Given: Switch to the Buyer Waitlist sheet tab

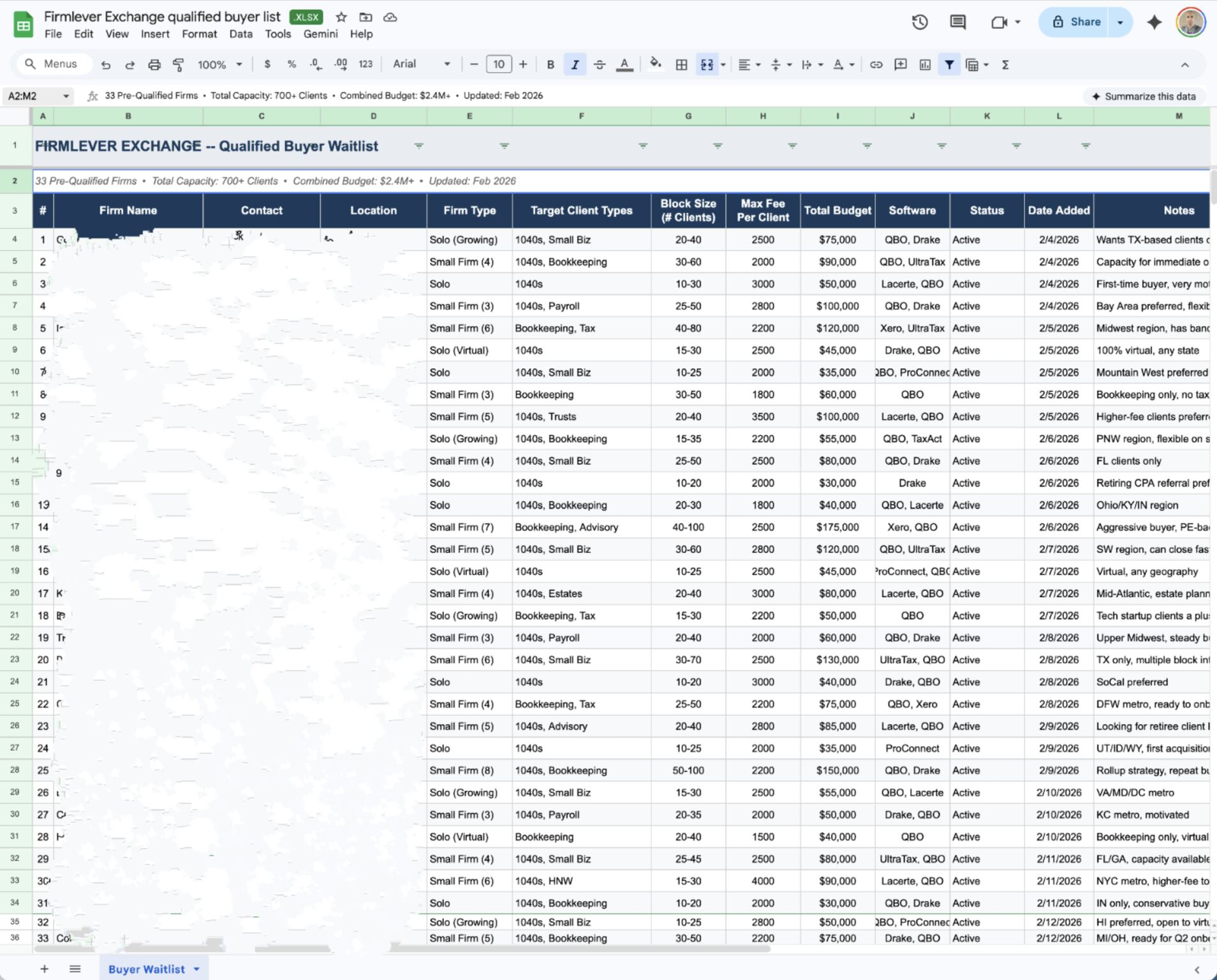Looking at the screenshot, I should 147,969.
